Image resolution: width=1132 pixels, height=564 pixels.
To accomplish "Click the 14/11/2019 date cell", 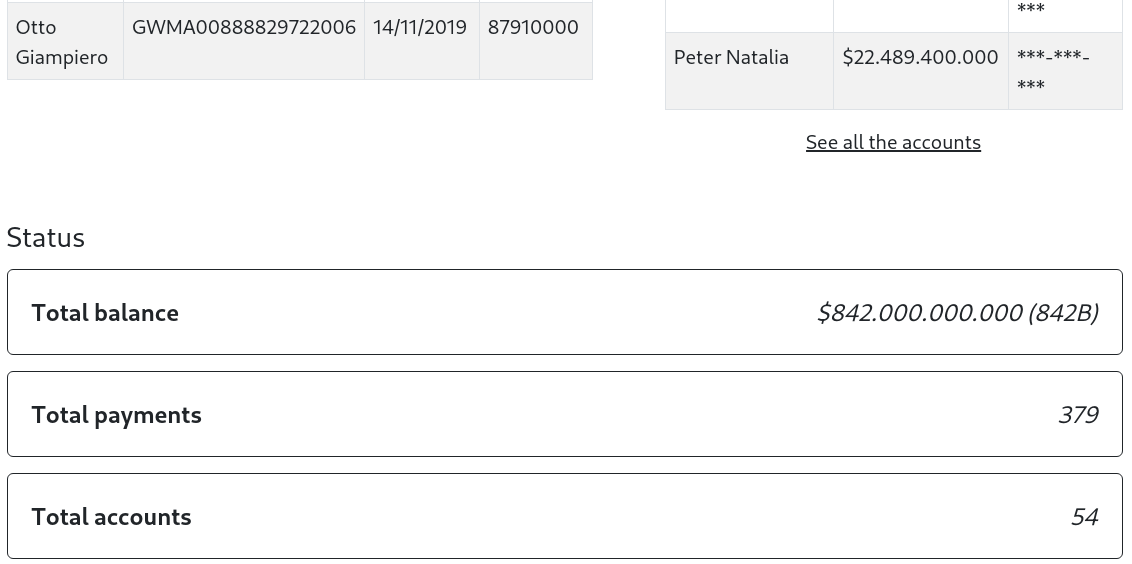I will (420, 27).
